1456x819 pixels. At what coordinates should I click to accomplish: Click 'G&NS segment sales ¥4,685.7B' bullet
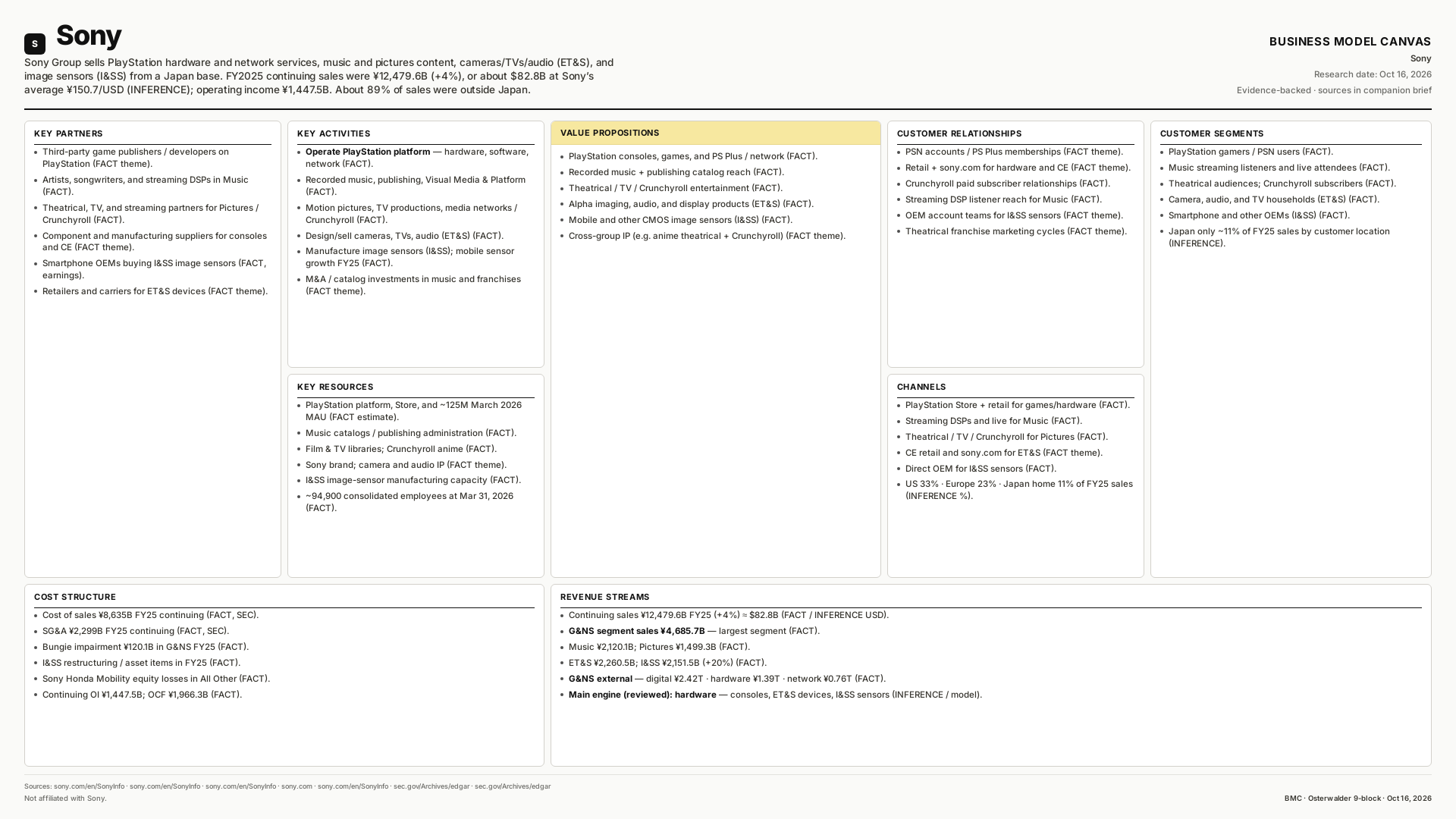(694, 631)
